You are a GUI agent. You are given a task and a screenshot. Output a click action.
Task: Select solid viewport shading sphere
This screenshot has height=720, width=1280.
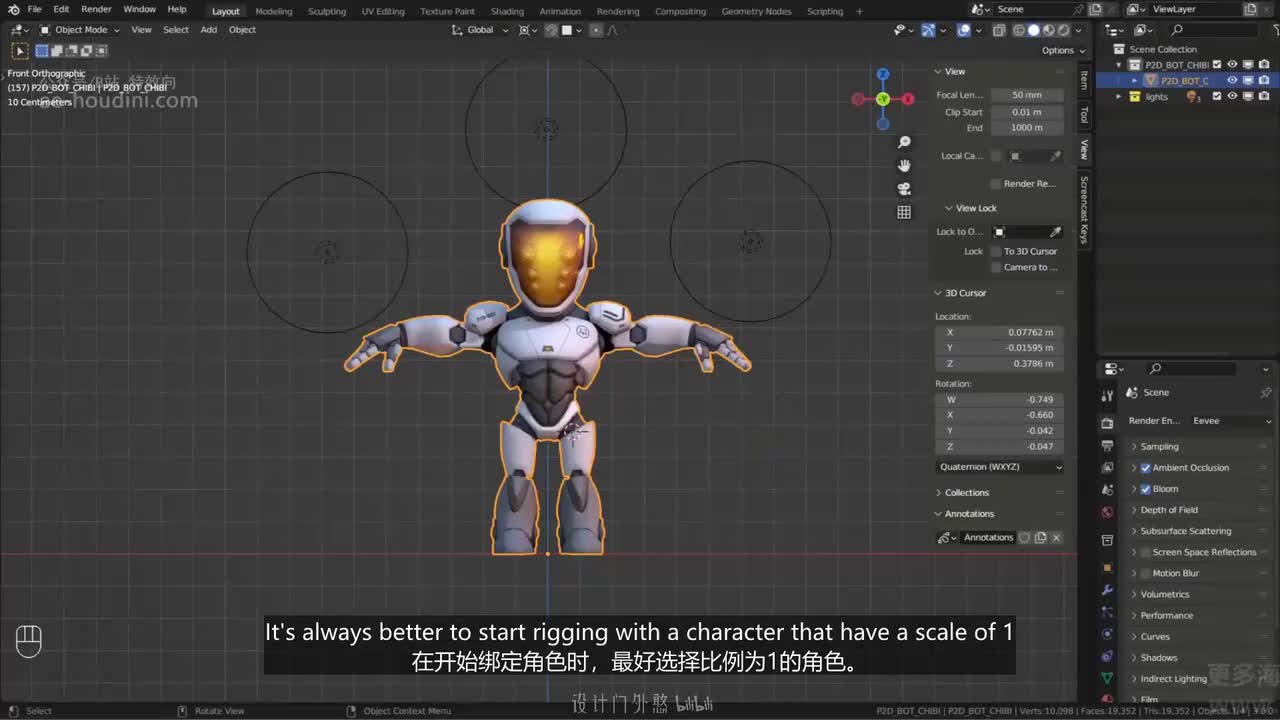(x=1033, y=30)
